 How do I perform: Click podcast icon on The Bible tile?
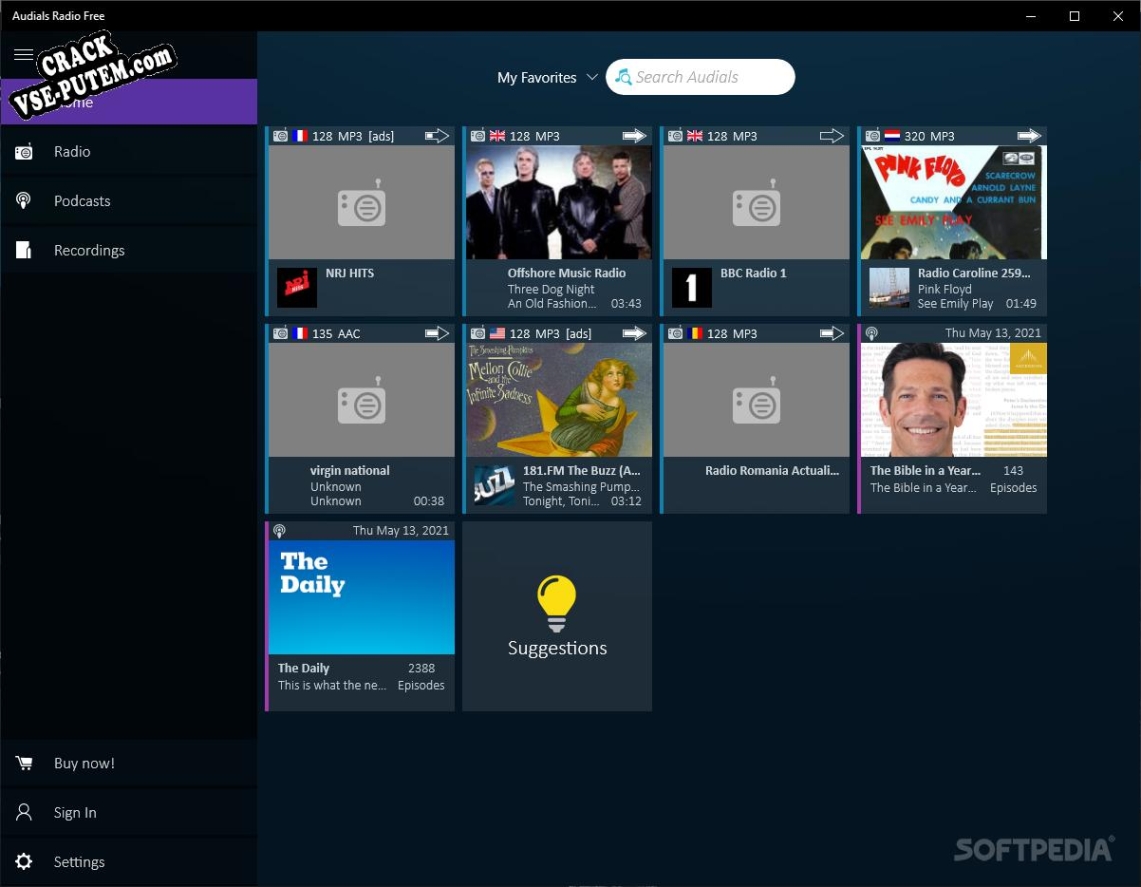pos(871,333)
